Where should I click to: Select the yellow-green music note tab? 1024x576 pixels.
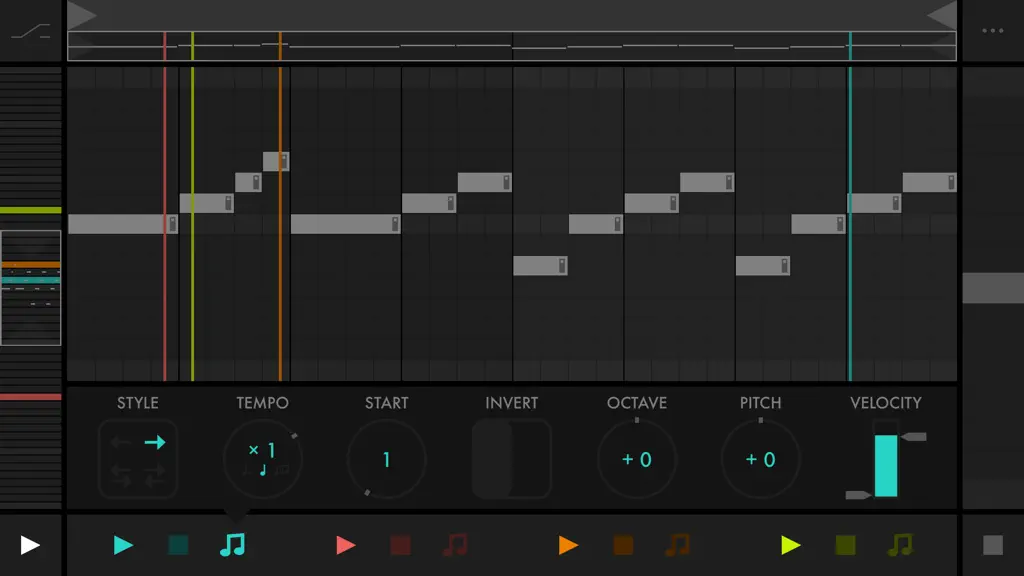tap(901, 545)
